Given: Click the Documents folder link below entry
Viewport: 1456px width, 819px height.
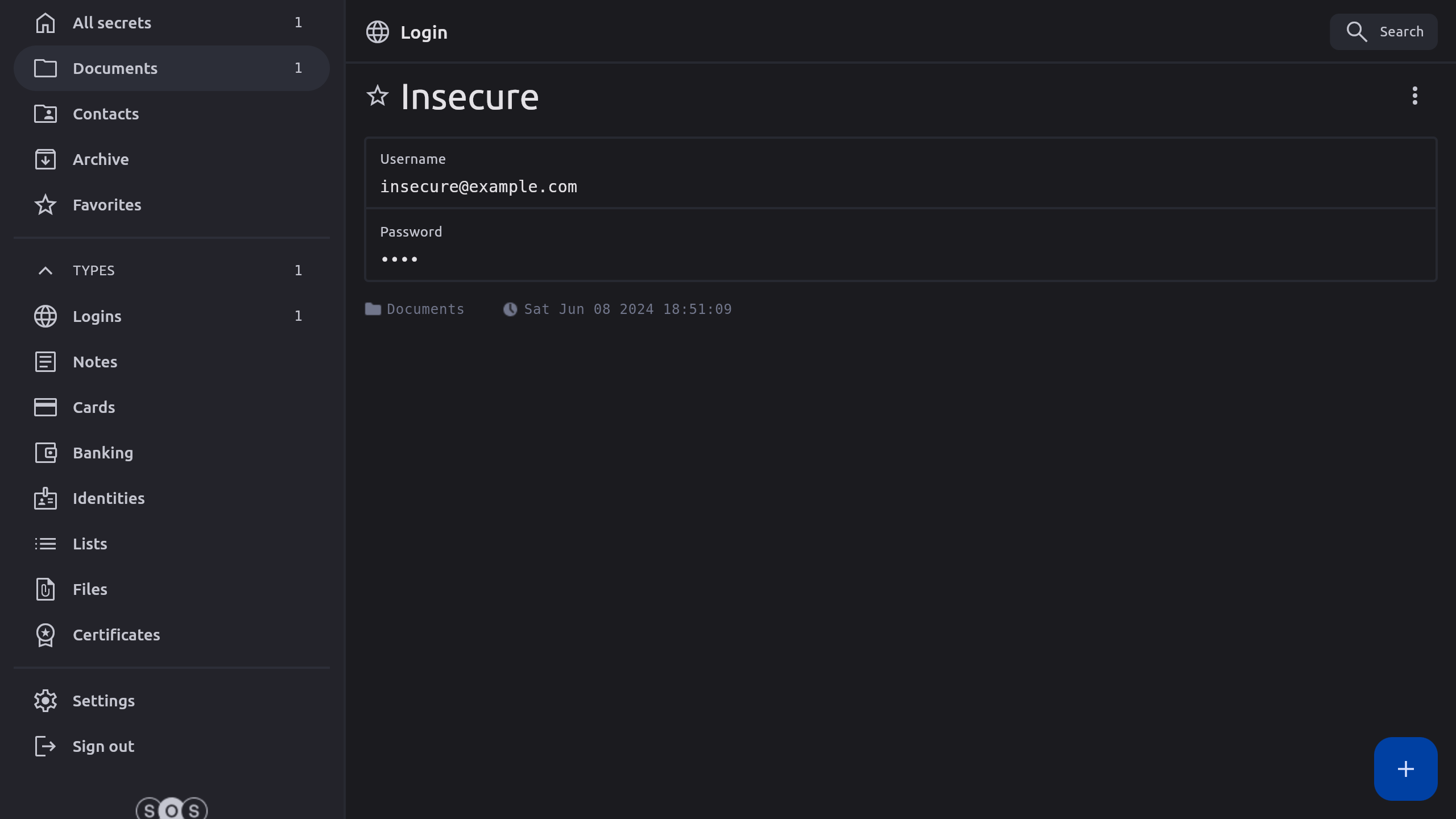Looking at the screenshot, I should [x=424, y=309].
